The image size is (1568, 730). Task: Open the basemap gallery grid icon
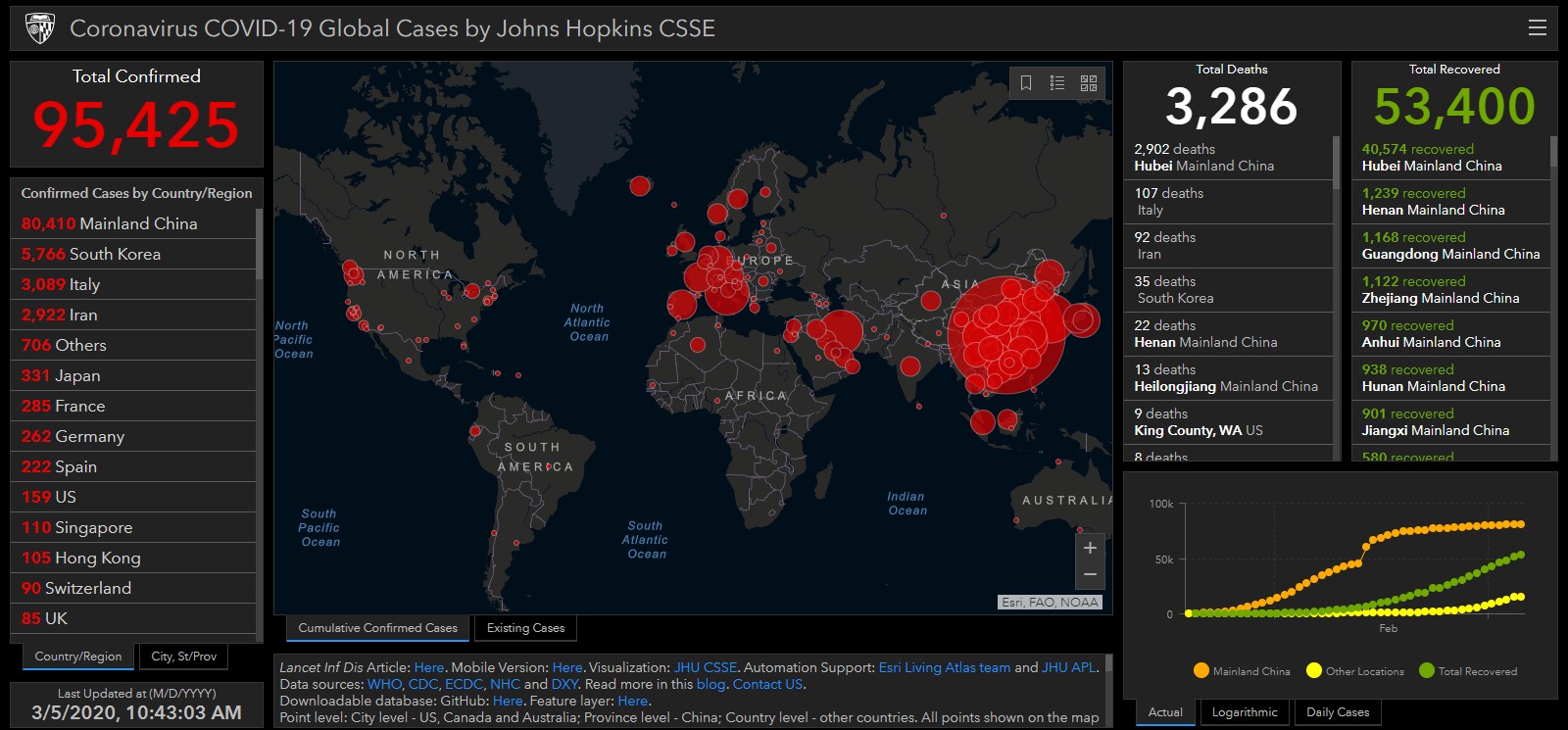point(1089,83)
